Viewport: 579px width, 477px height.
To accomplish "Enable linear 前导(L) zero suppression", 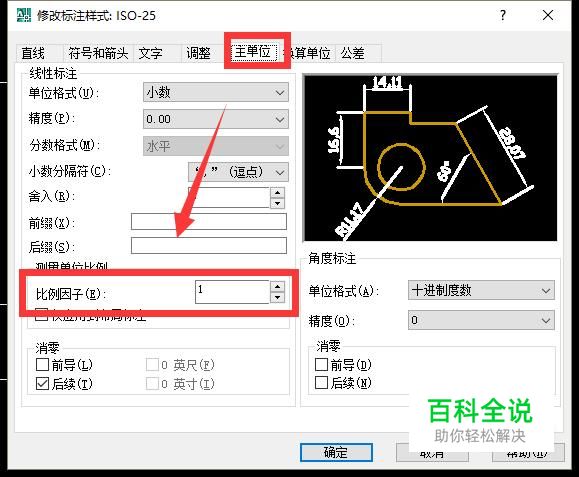I will 42,365.
